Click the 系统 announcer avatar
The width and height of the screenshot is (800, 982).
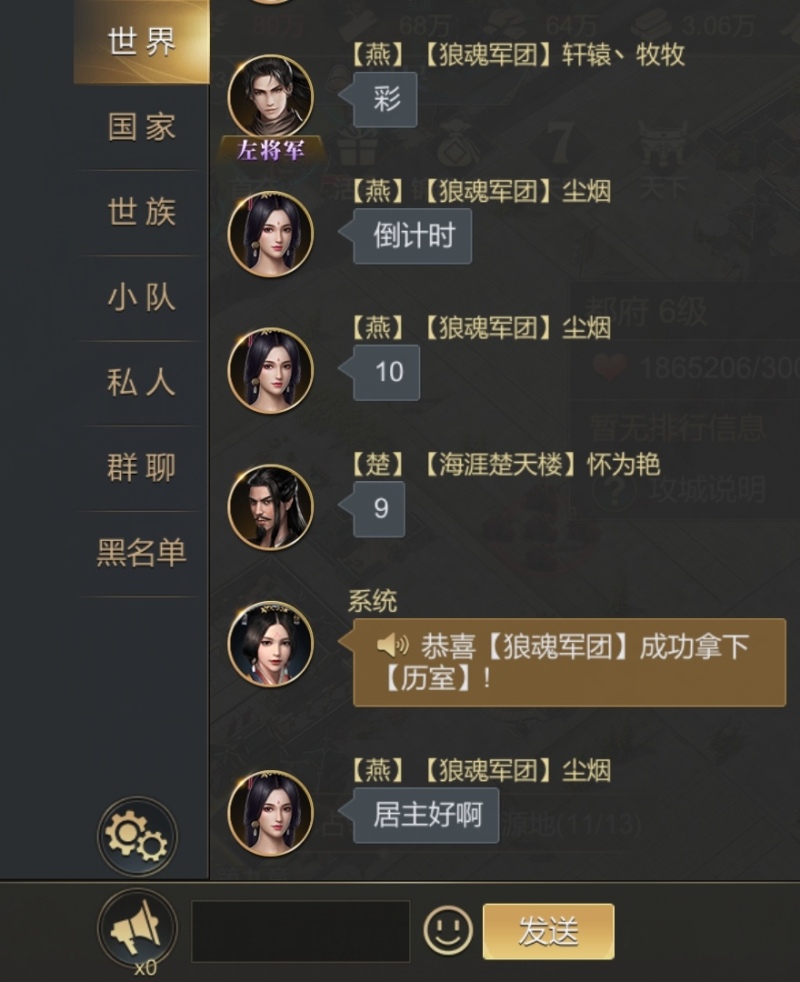point(271,644)
